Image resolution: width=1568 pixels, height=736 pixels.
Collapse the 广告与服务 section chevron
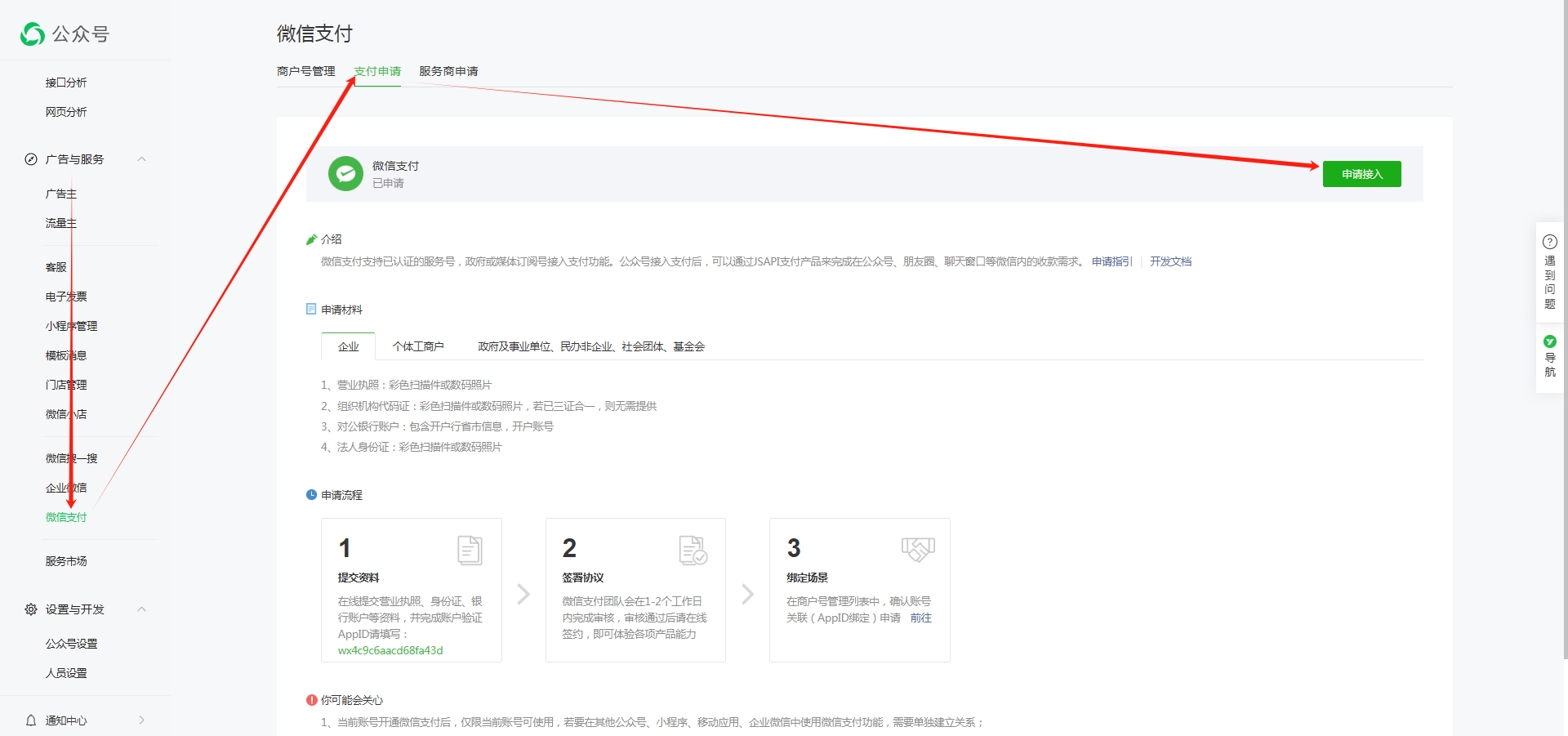point(142,159)
